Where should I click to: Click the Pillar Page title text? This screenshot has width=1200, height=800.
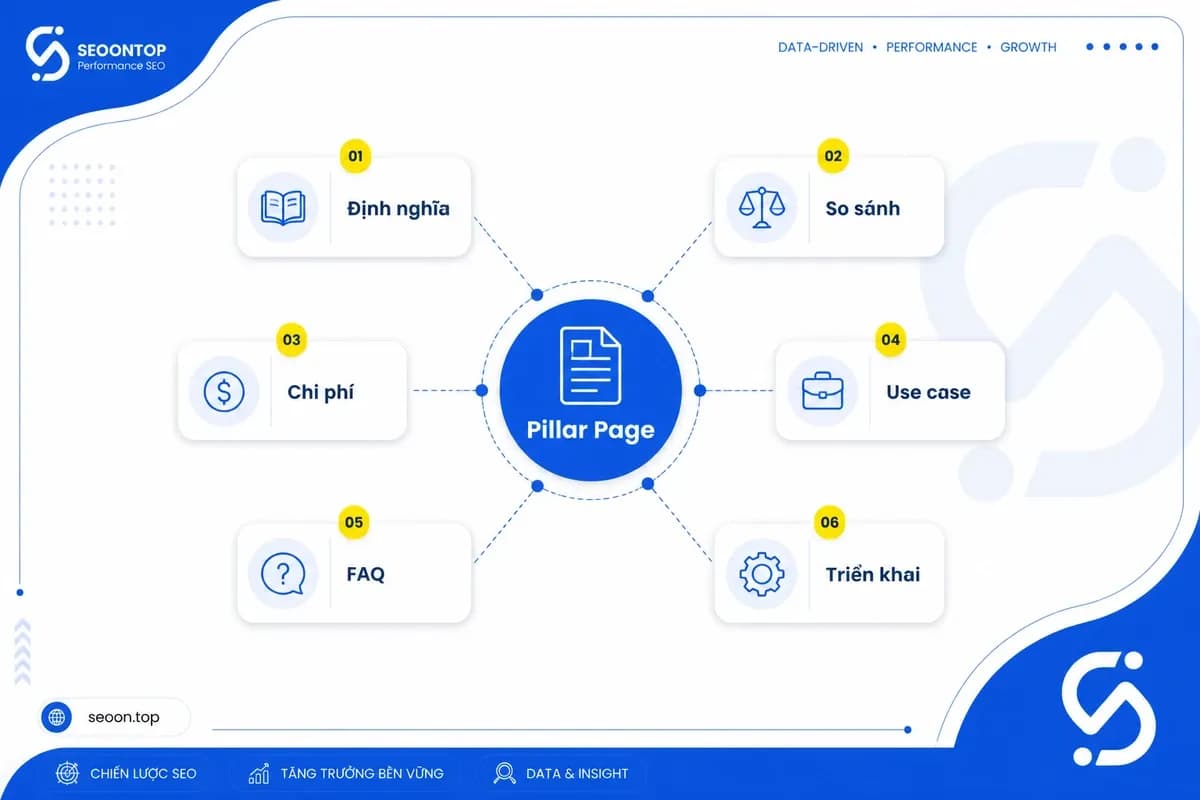coord(590,430)
